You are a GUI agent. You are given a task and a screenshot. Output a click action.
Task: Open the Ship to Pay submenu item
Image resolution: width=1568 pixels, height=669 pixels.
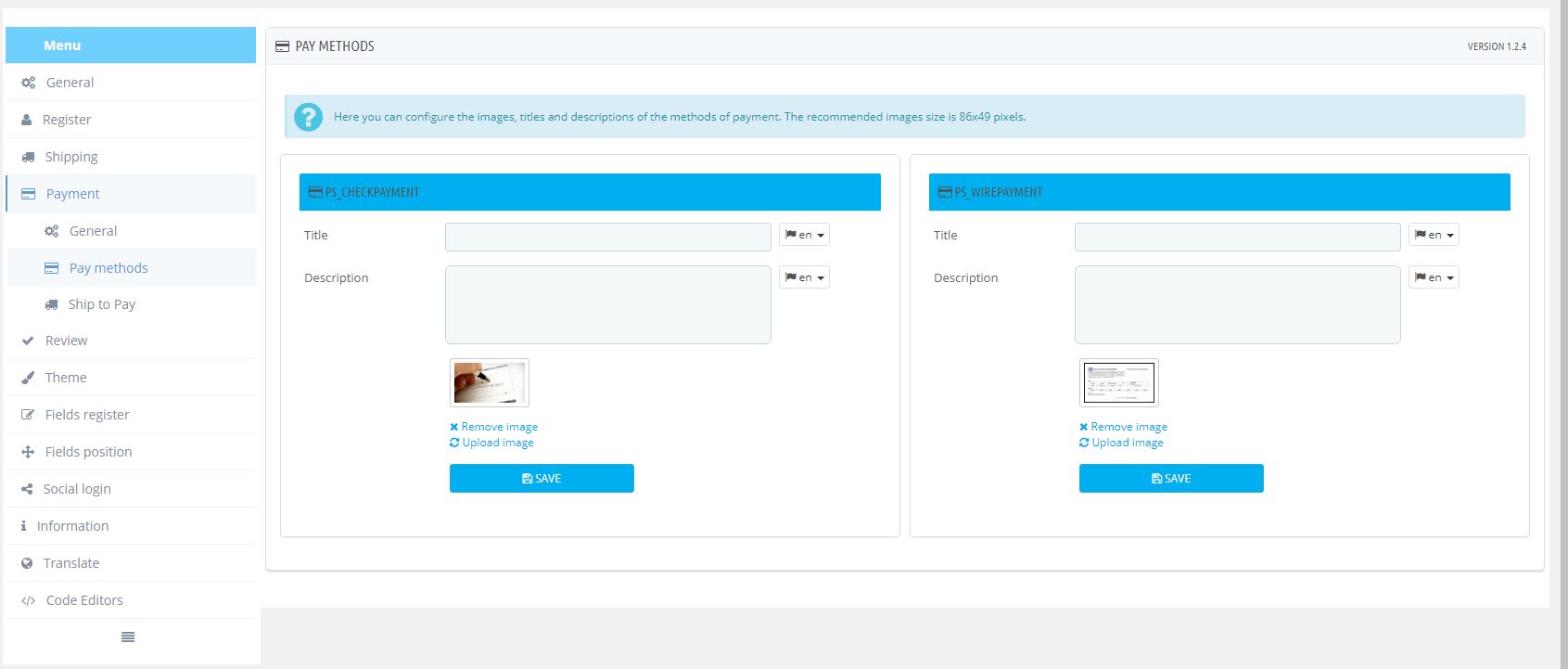101,304
